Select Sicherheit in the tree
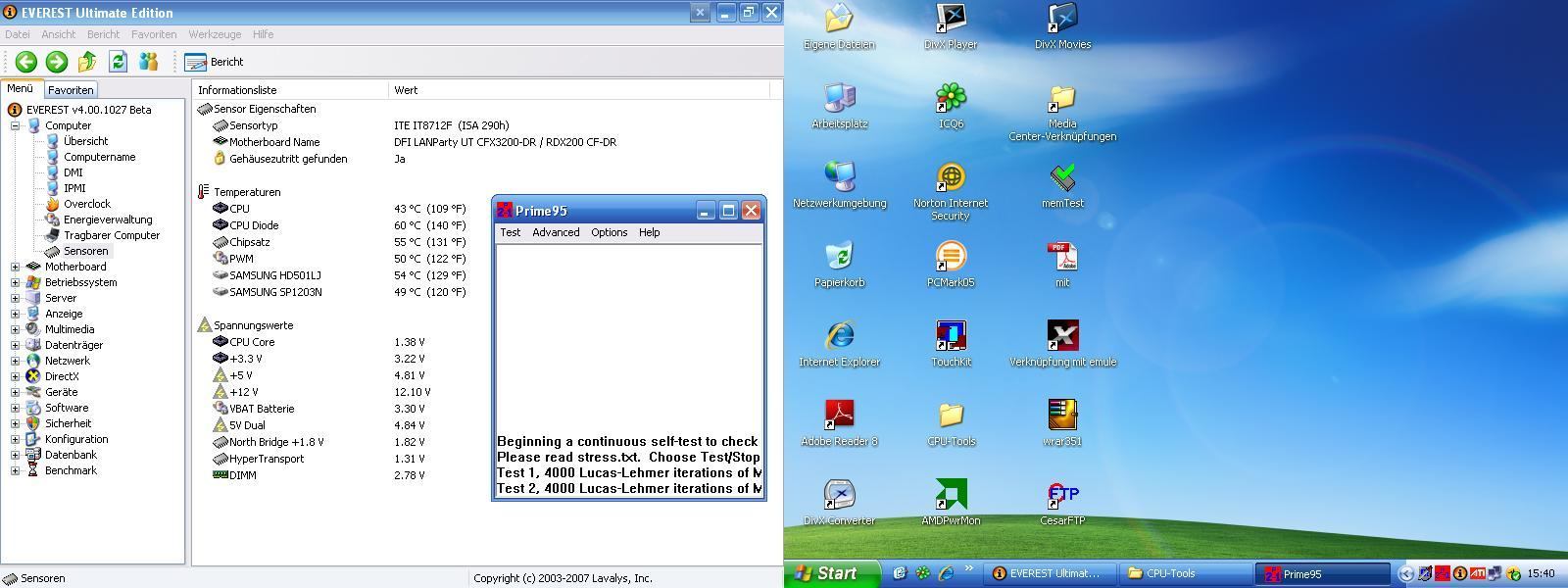The width and height of the screenshot is (1568, 588). click(68, 423)
